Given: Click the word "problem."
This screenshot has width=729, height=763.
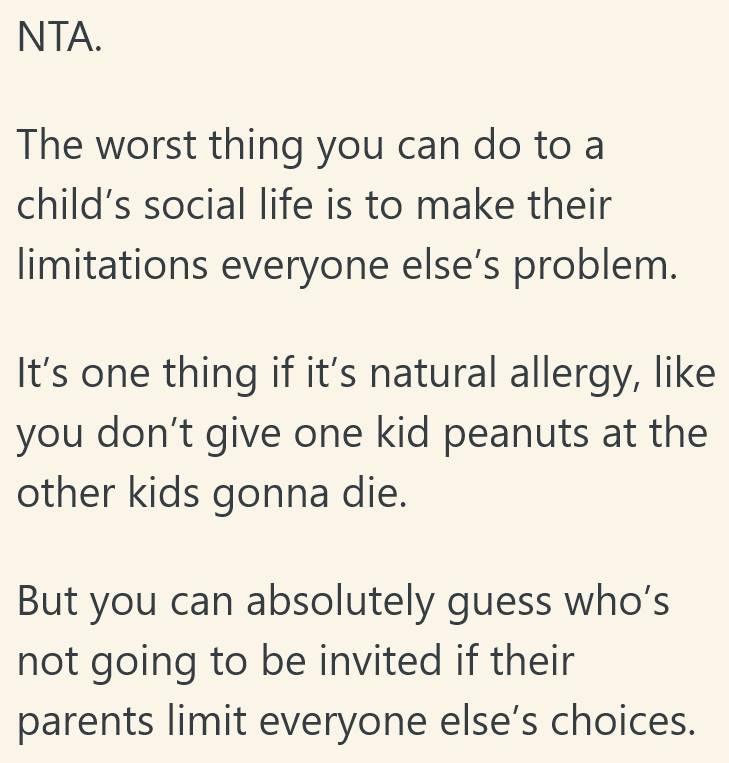Looking at the screenshot, I should tap(595, 267).
